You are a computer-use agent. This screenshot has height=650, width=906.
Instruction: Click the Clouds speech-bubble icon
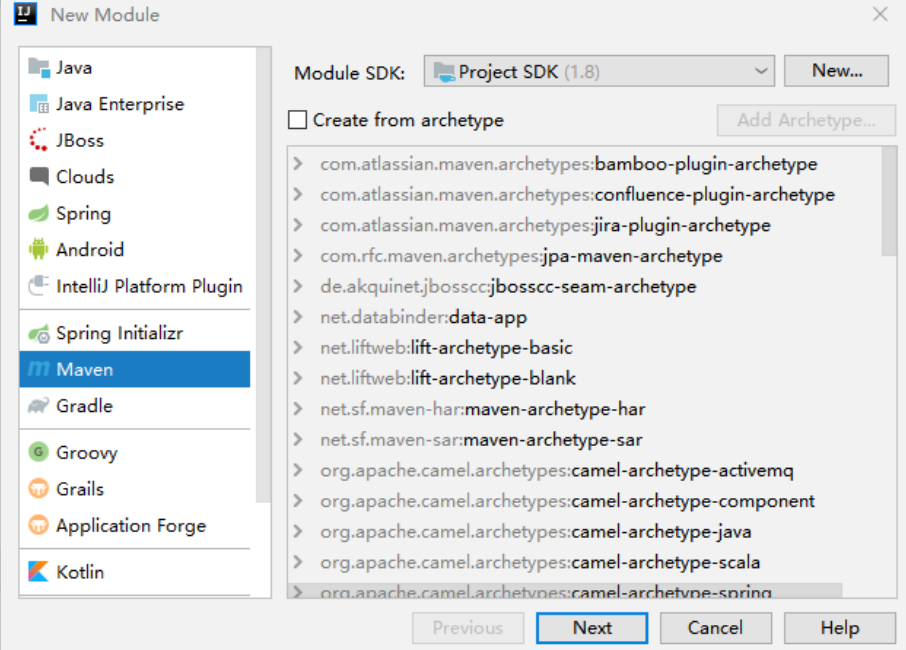[39, 176]
